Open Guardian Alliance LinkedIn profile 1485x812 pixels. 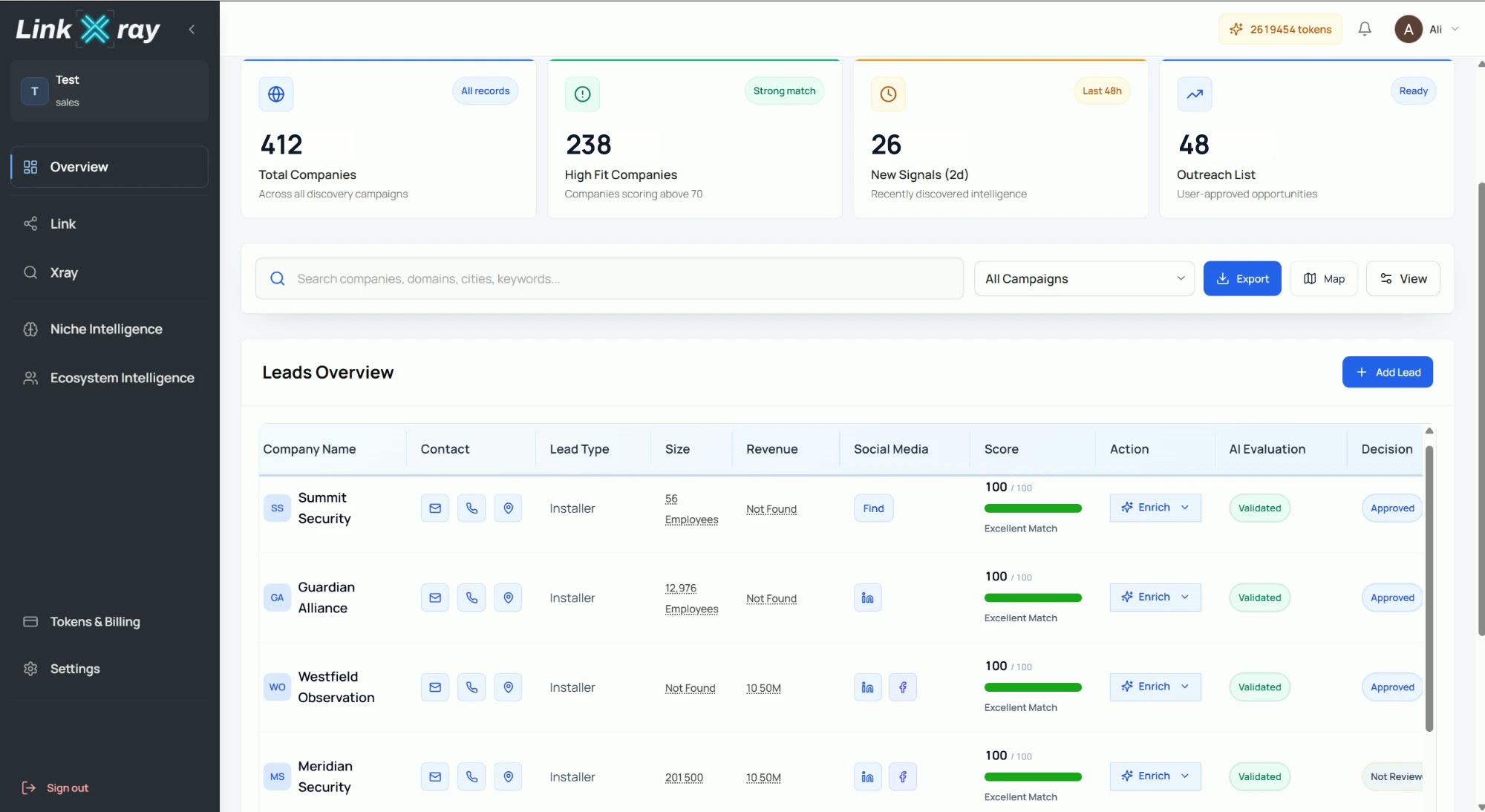(867, 598)
